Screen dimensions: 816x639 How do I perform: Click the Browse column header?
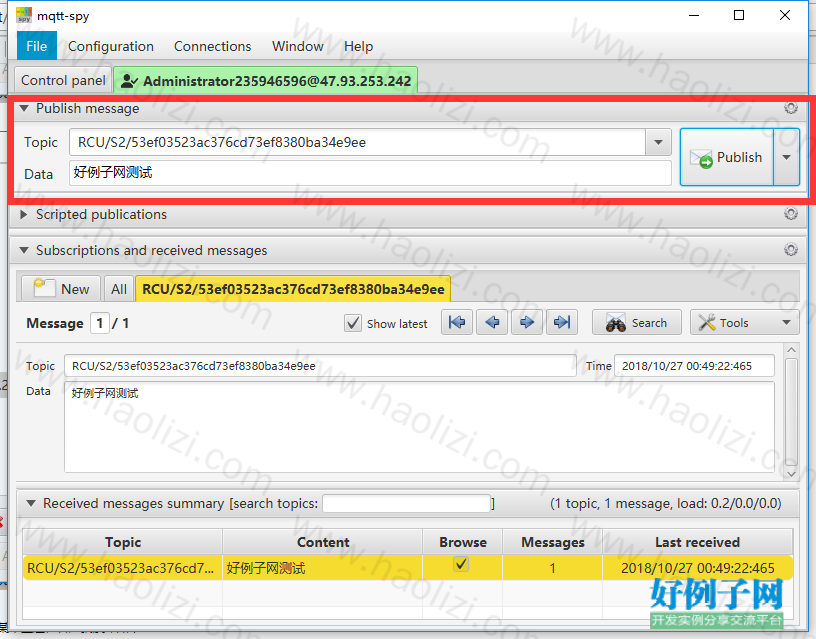[x=463, y=542]
